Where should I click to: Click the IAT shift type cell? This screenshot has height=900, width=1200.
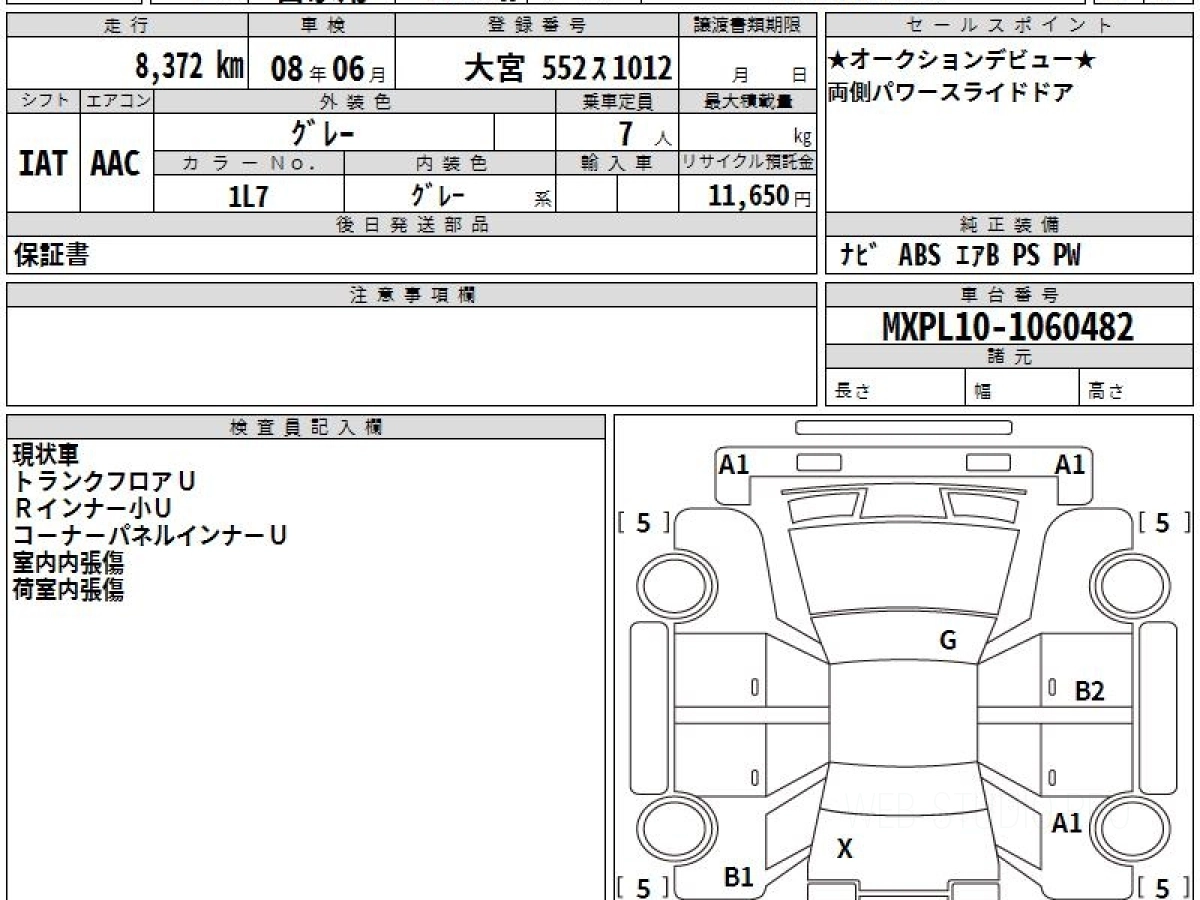click(43, 164)
